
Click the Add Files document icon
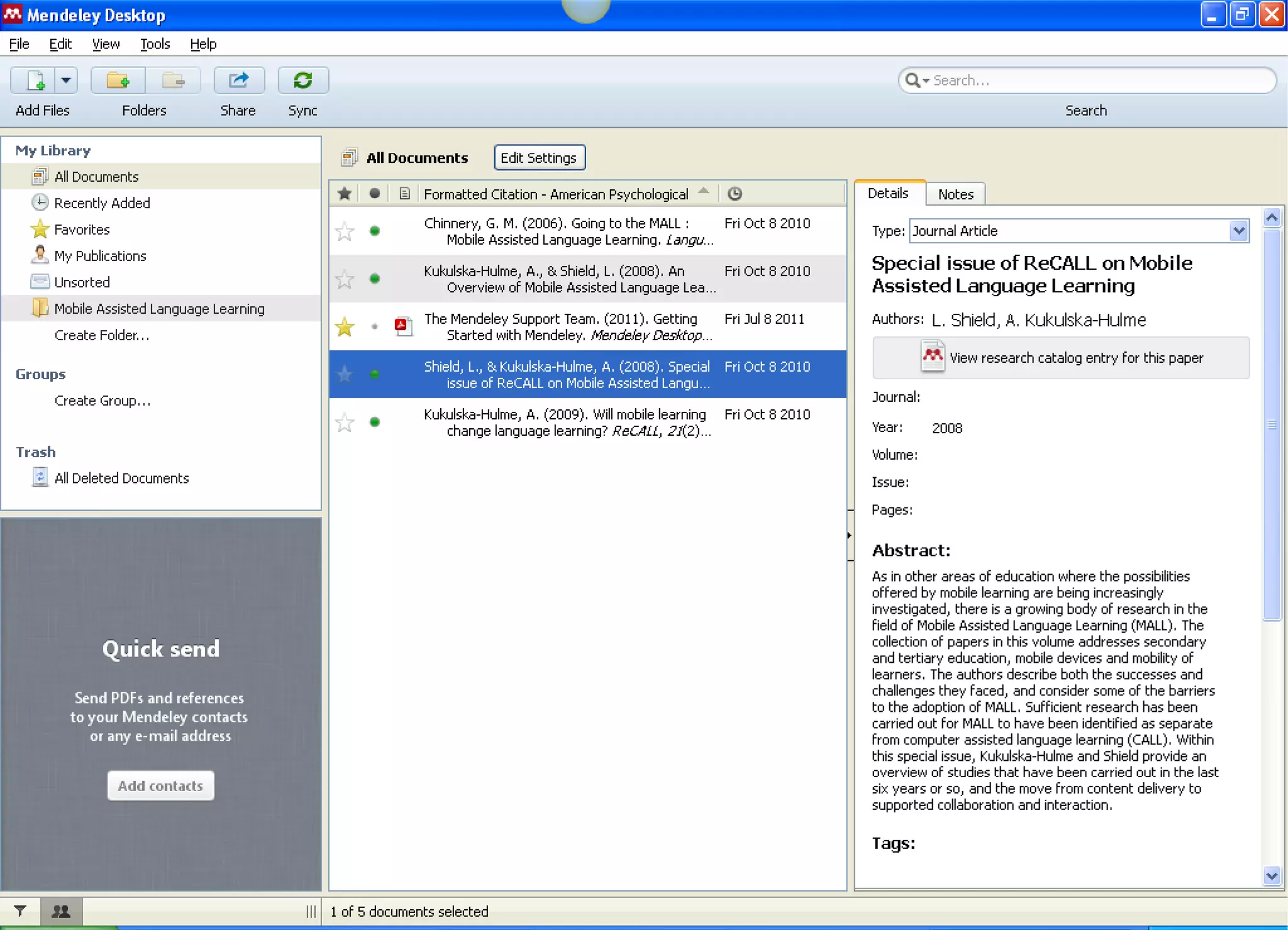click(35, 81)
